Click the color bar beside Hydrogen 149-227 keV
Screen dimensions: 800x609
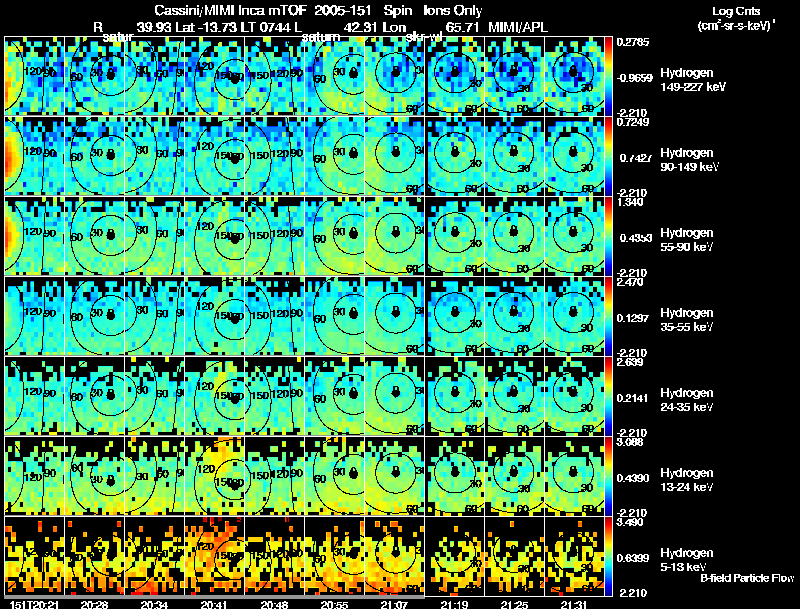pos(608,75)
